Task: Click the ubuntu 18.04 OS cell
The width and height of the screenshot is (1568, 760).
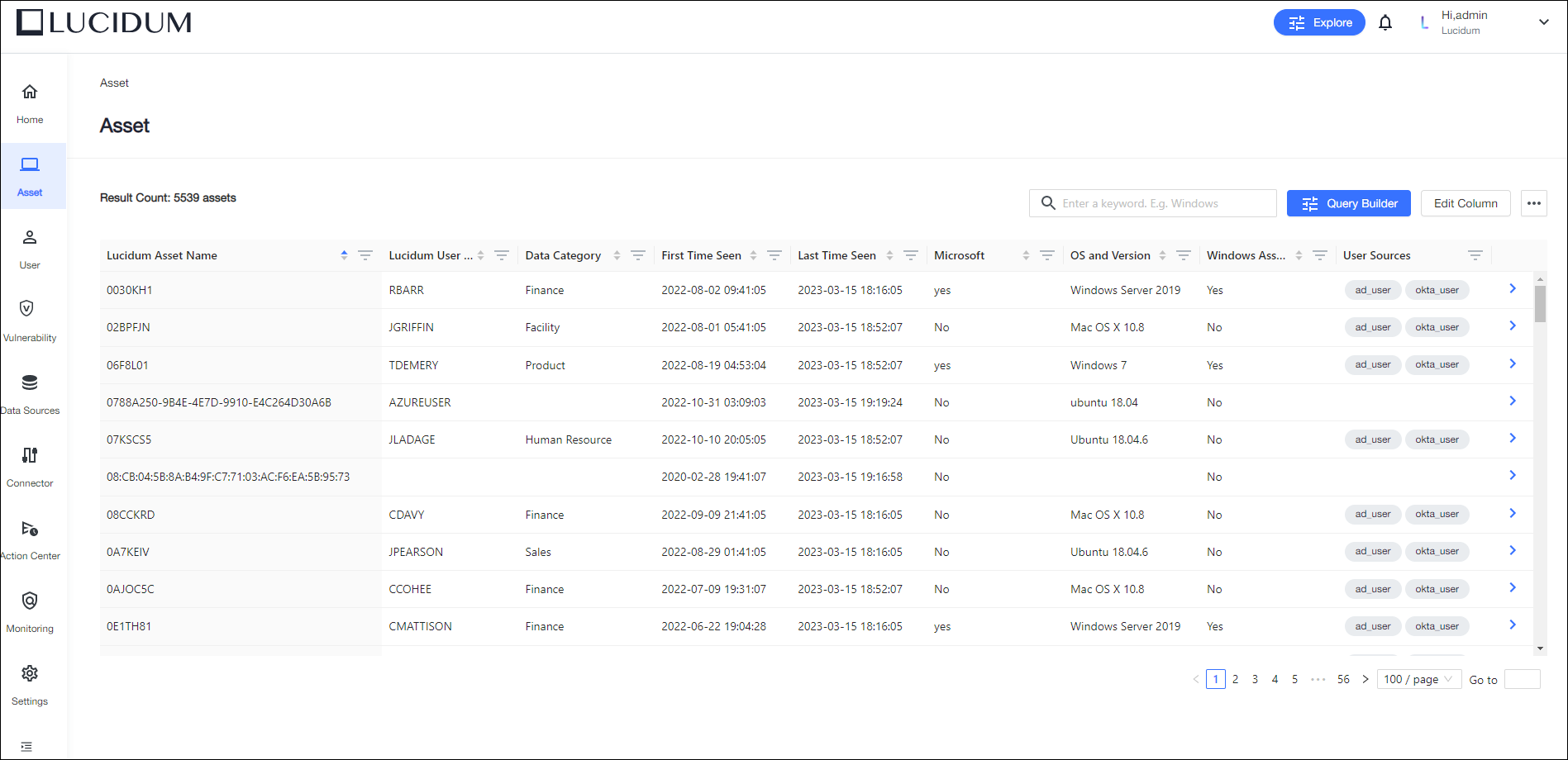Action: [x=1103, y=402]
